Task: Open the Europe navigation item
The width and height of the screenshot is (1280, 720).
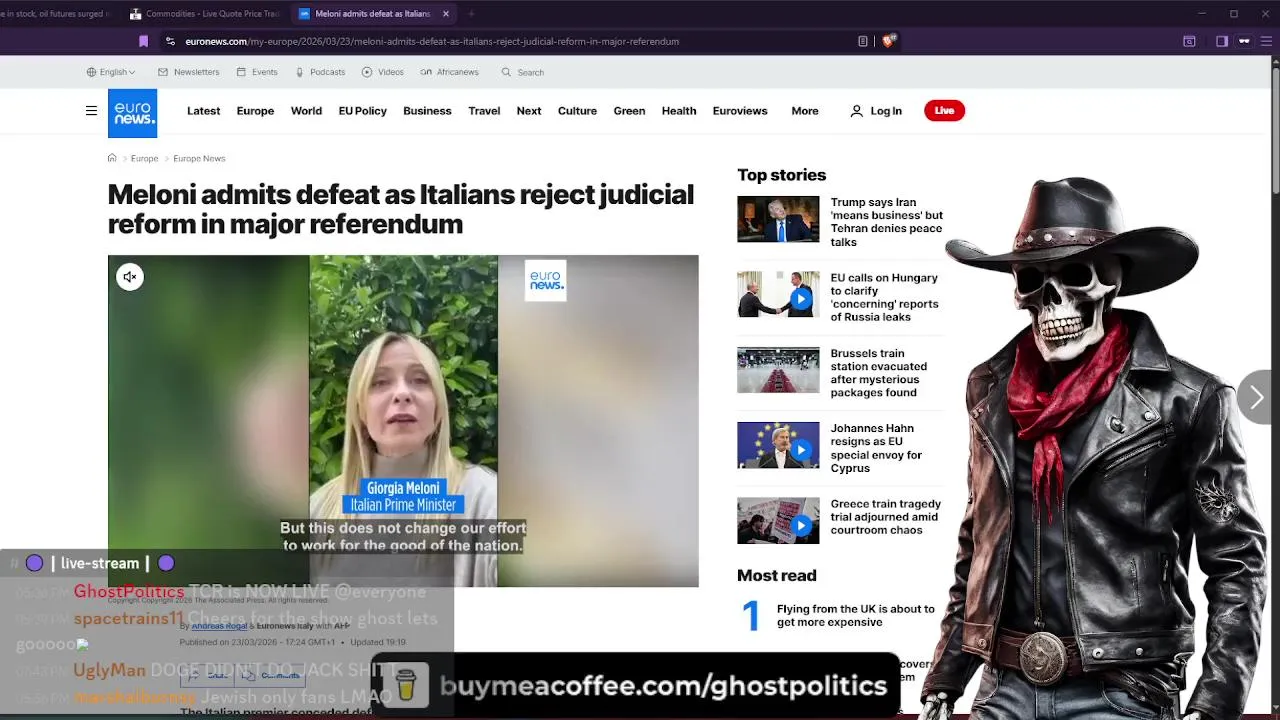Action: tap(255, 111)
